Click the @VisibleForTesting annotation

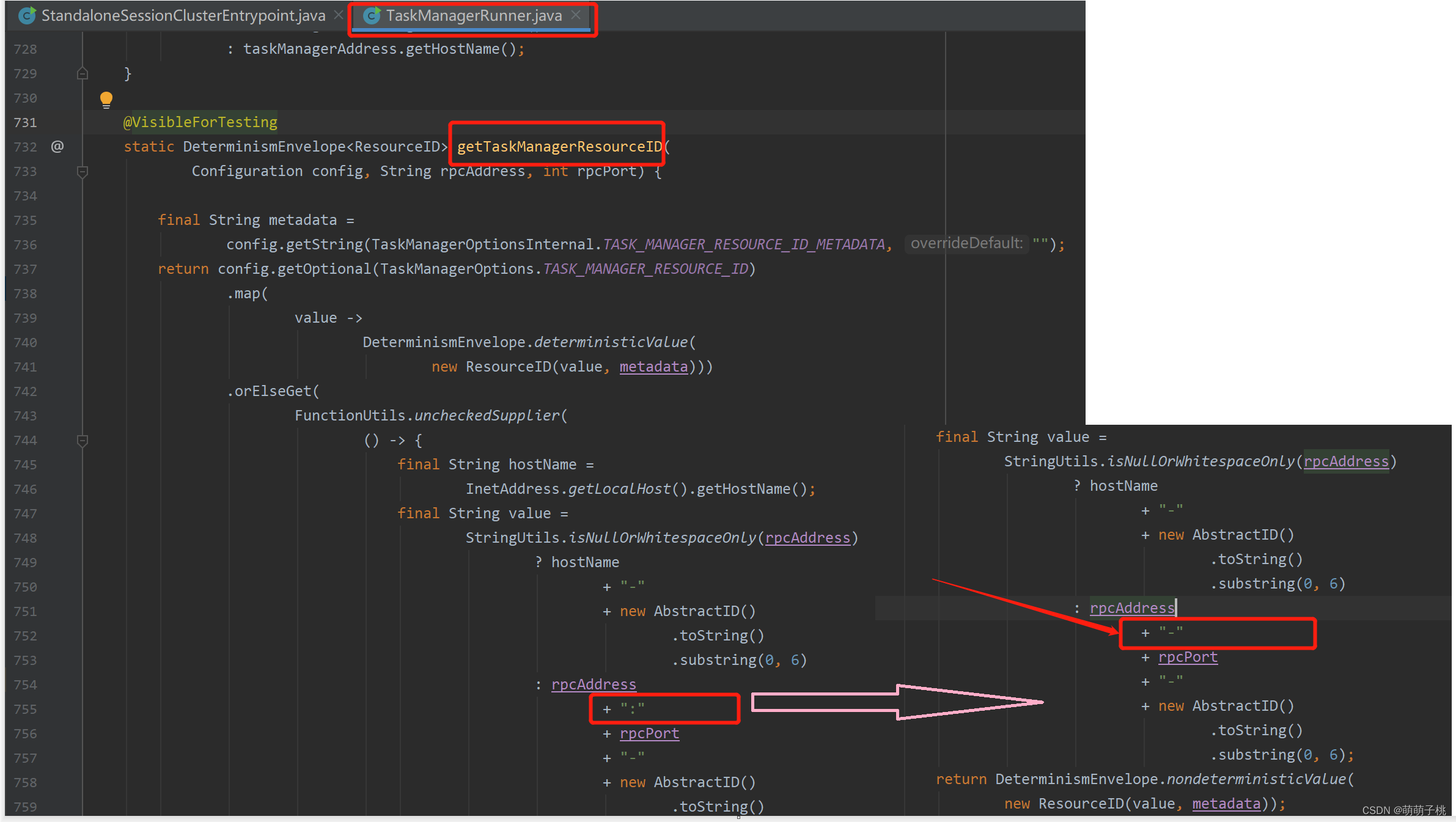click(x=200, y=122)
